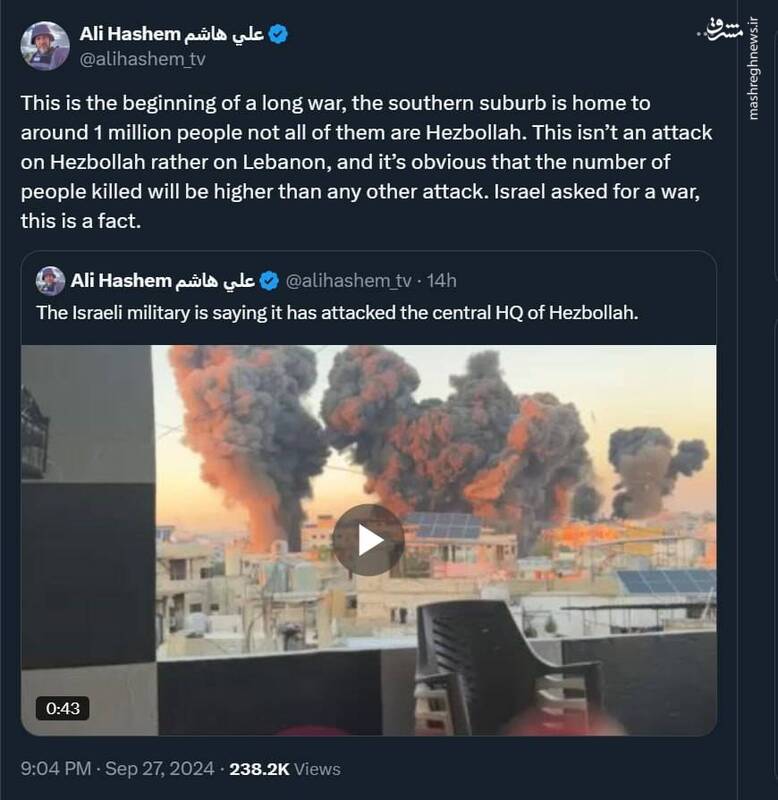Click the main tweet text about a long war

pos(370,162)
